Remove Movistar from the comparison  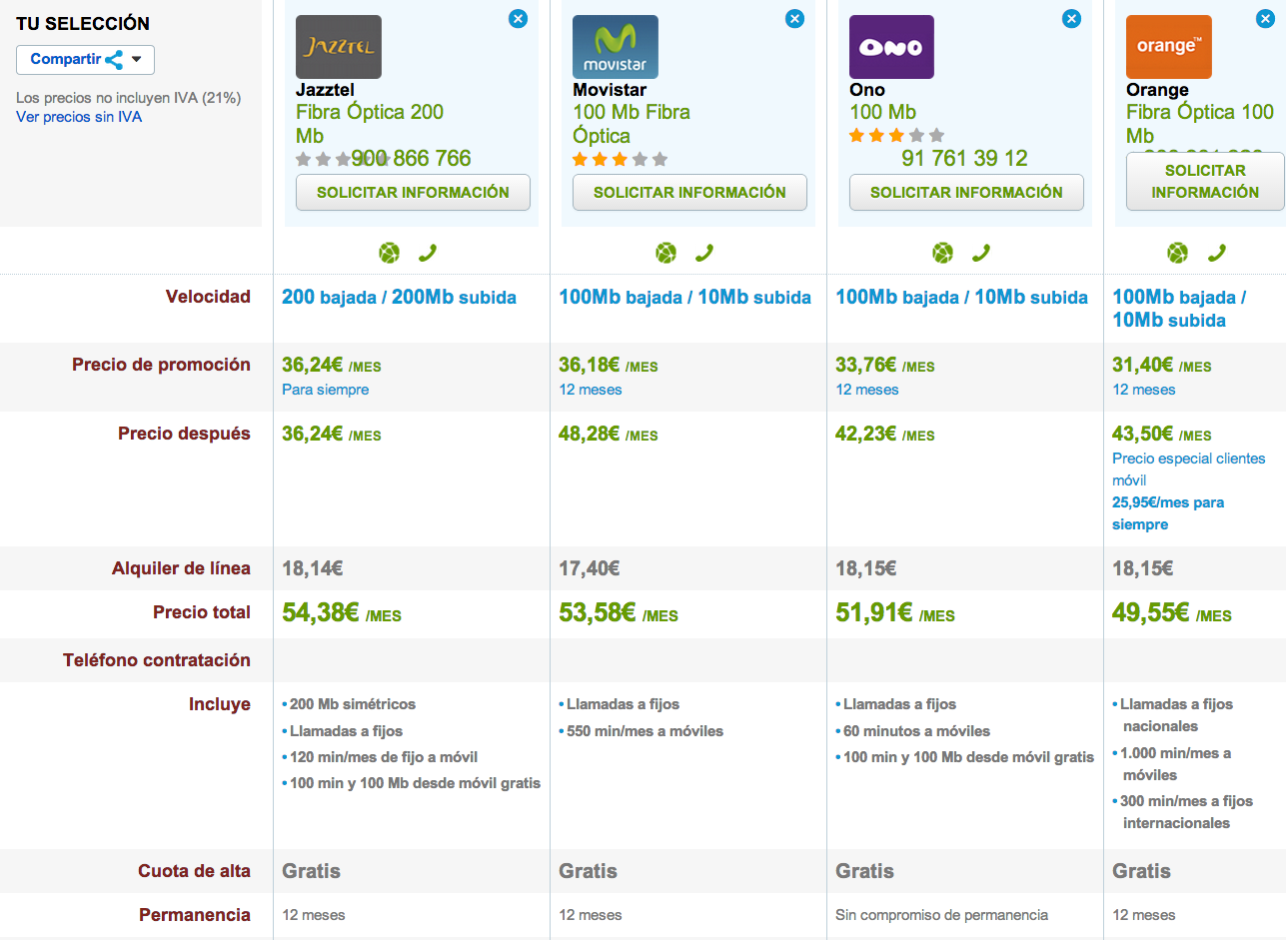tap(794, 18)
